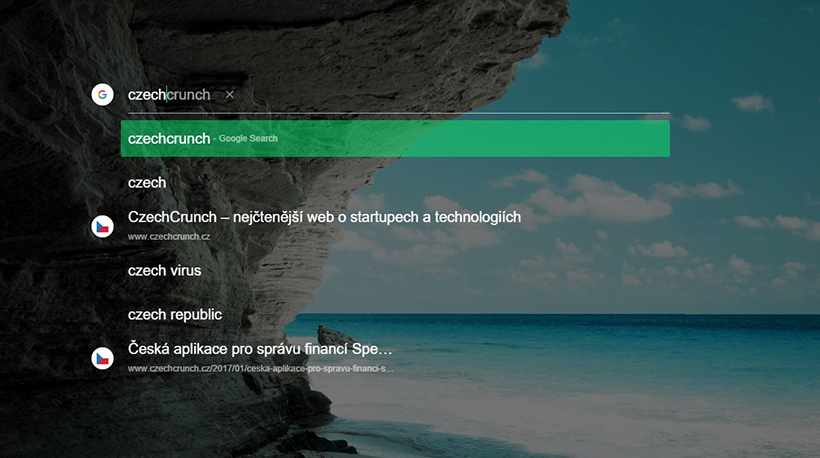
Task: Clear the search field with the X
Action: [x=229, y=95]
